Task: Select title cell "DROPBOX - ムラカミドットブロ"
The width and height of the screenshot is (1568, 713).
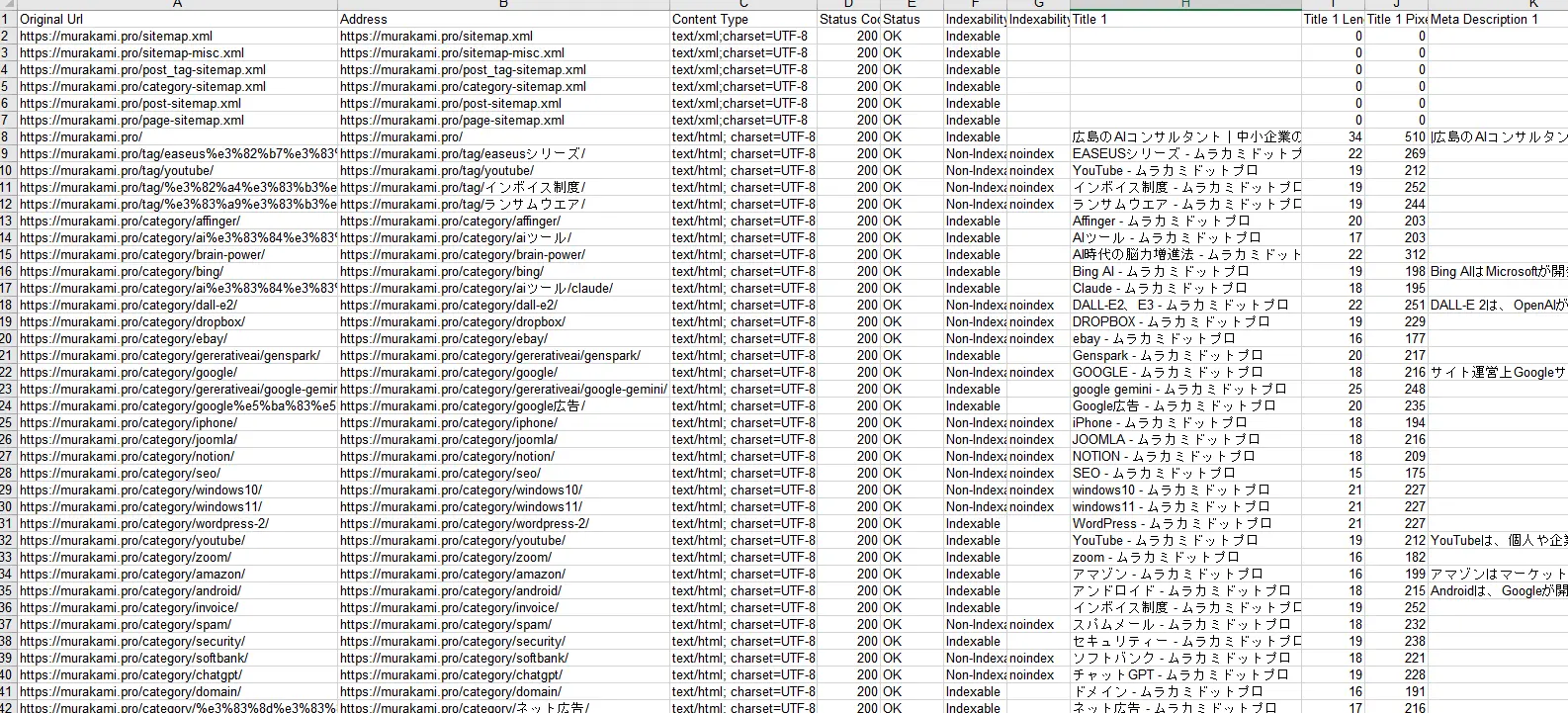Action: tap(1185, 321)
